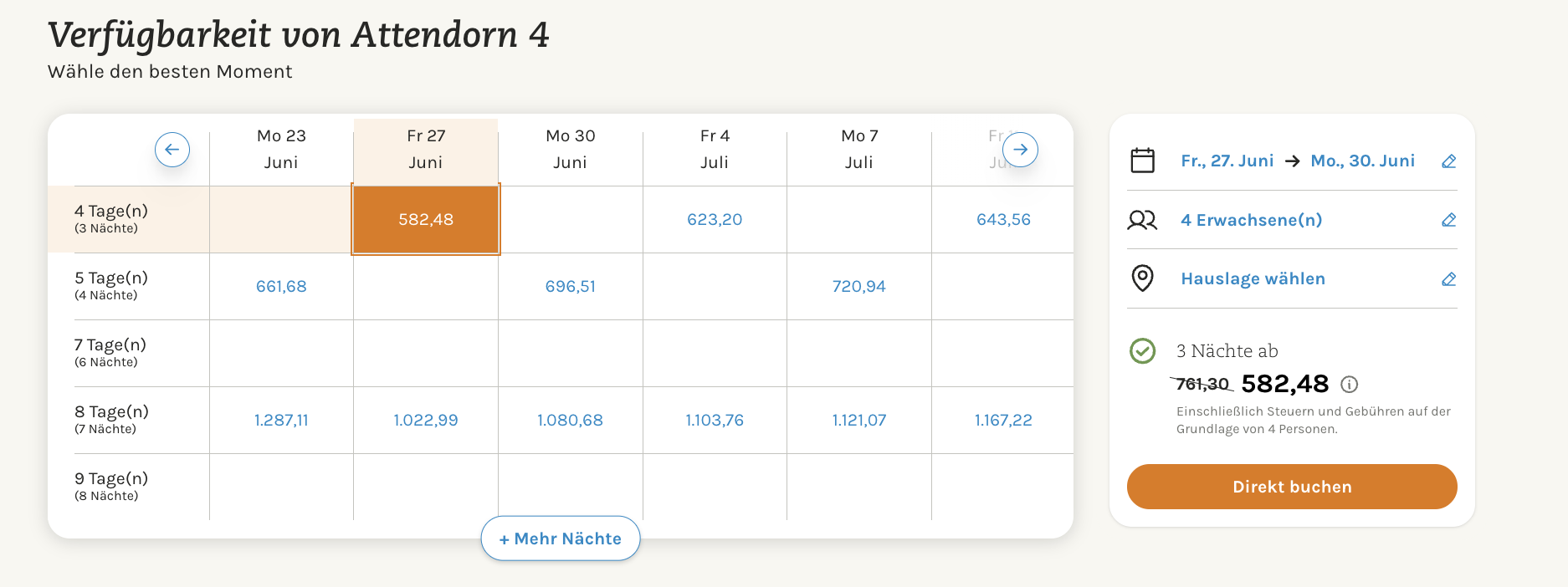Open Hauslage wählen link
The width and height of the screenshot is (1568, 587).
1253,279
